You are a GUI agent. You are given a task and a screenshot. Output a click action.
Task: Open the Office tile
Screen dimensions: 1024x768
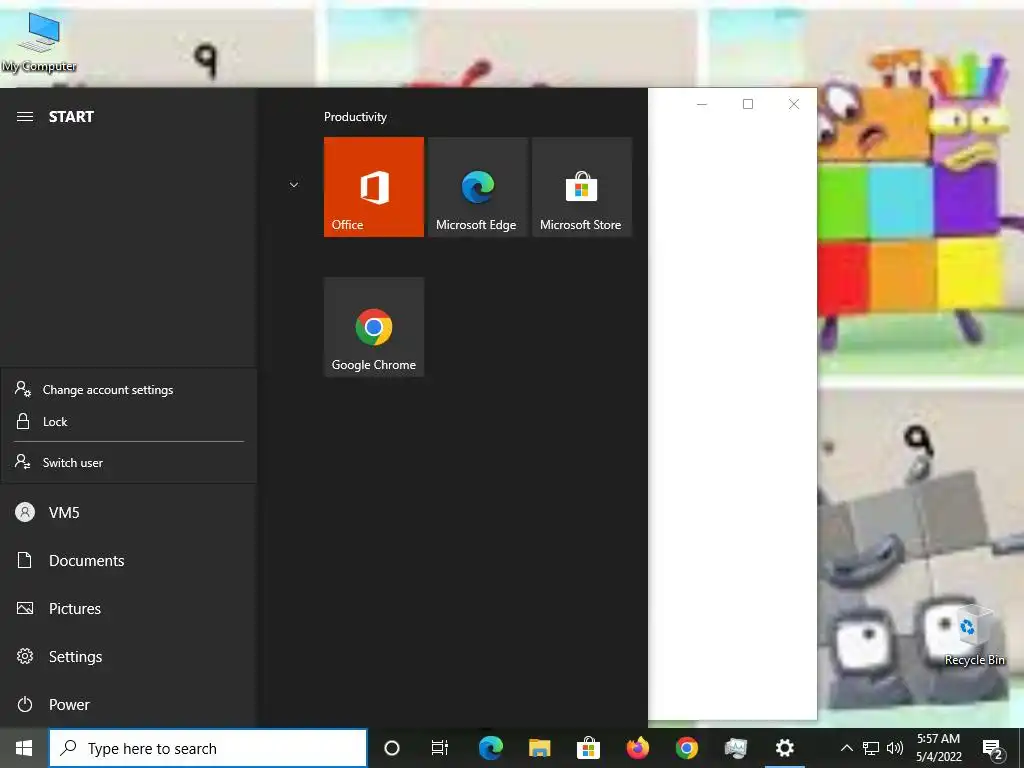[374, 187]
